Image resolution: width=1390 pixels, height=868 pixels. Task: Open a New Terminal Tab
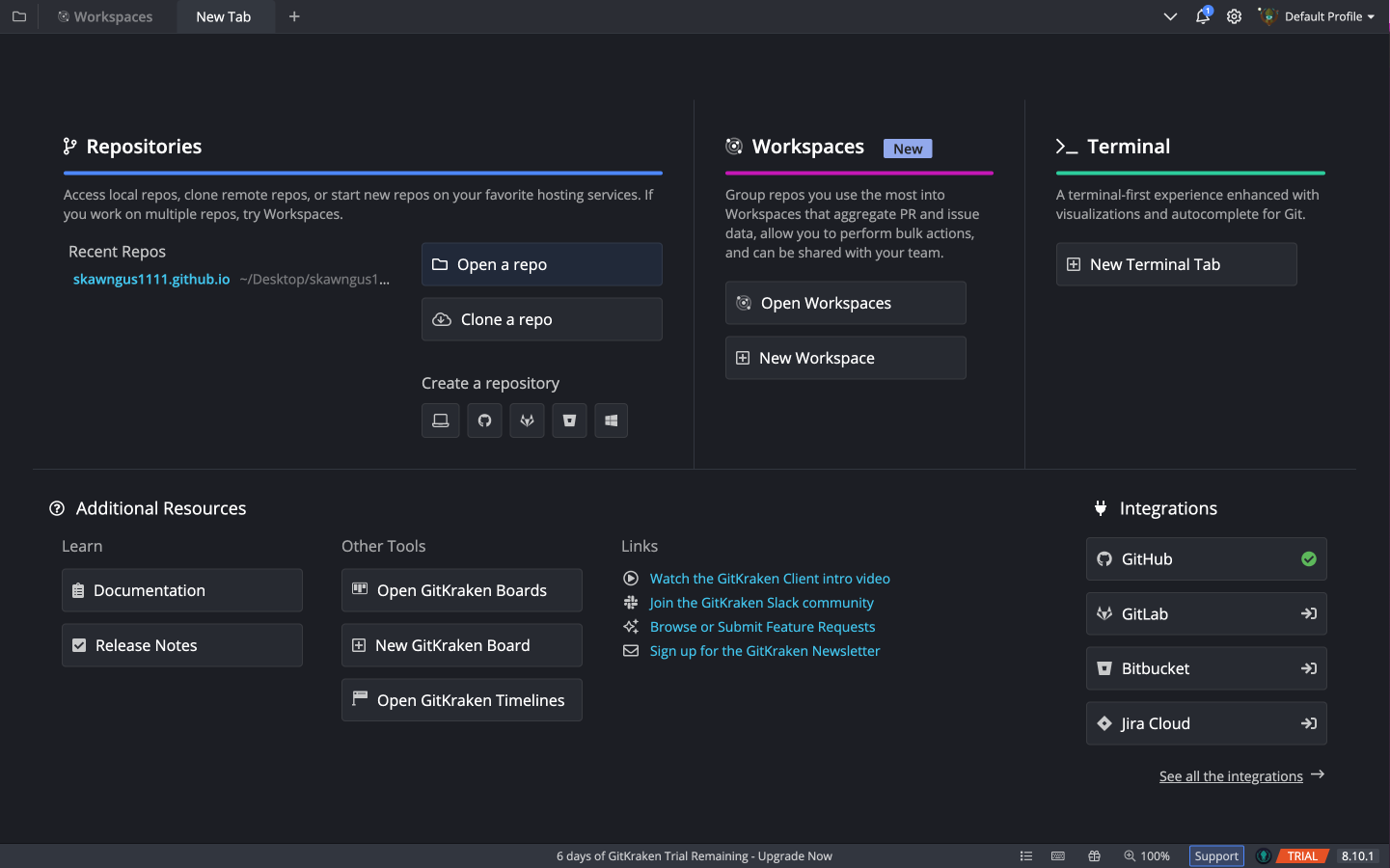click(x=1177, y=264)
